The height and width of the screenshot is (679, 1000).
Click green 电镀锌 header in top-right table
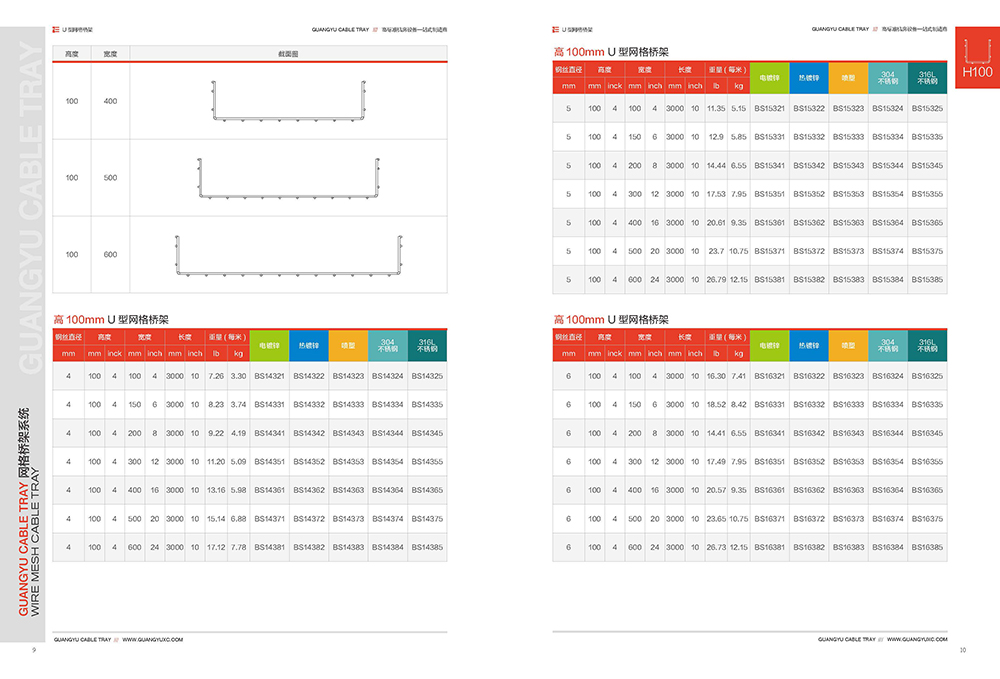coord(770,78)
